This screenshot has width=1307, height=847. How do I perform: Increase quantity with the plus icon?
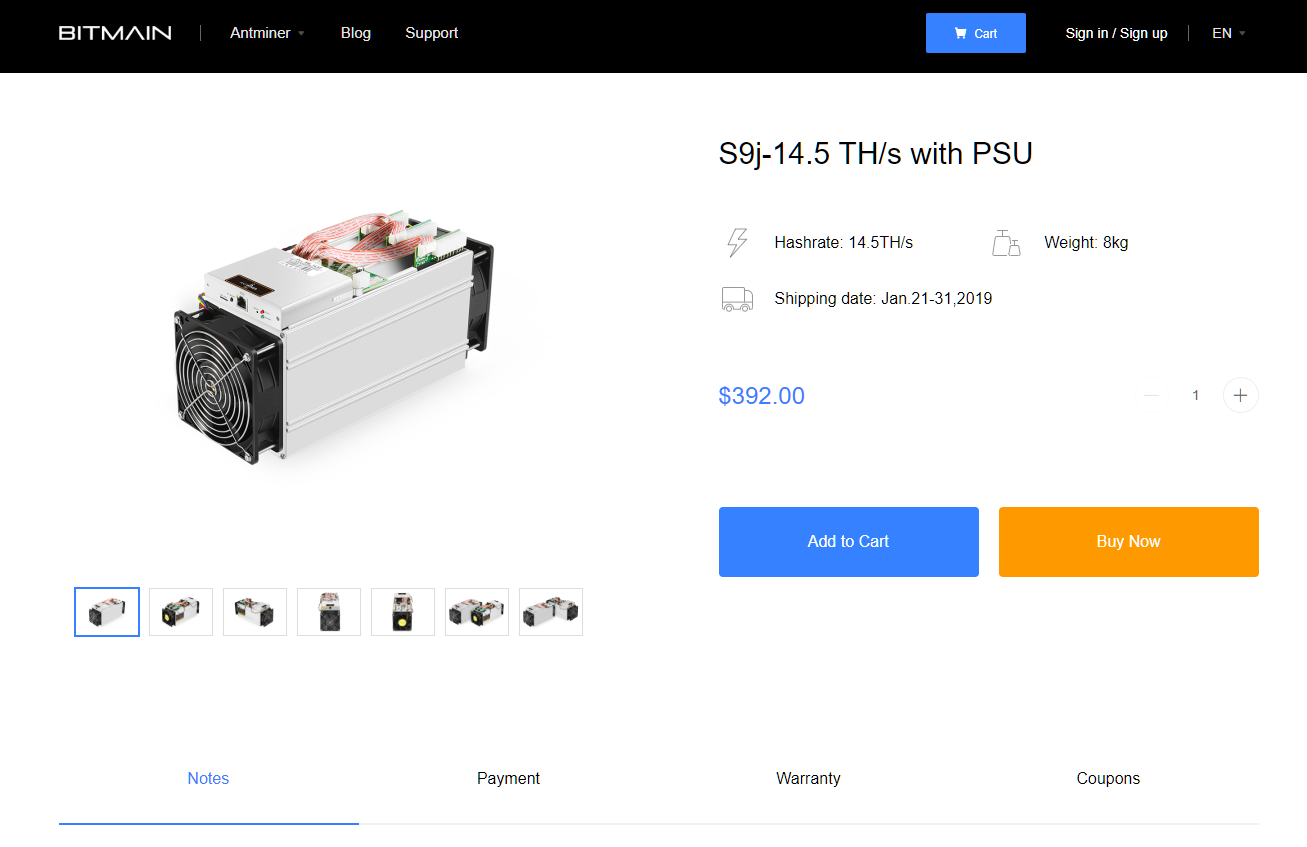1241,395
